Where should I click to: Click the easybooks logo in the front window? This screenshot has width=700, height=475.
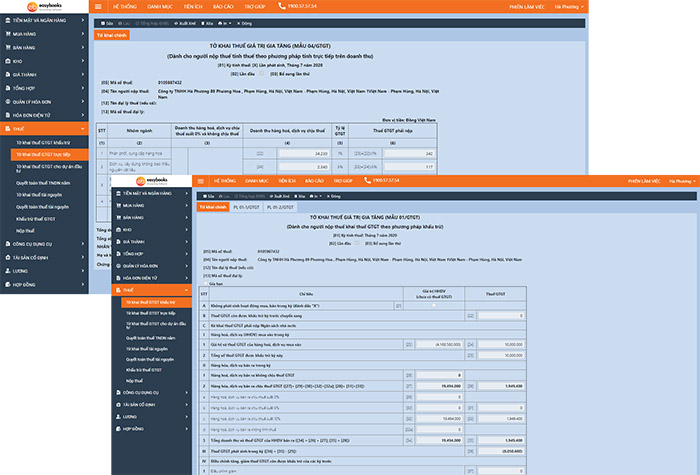152,181
